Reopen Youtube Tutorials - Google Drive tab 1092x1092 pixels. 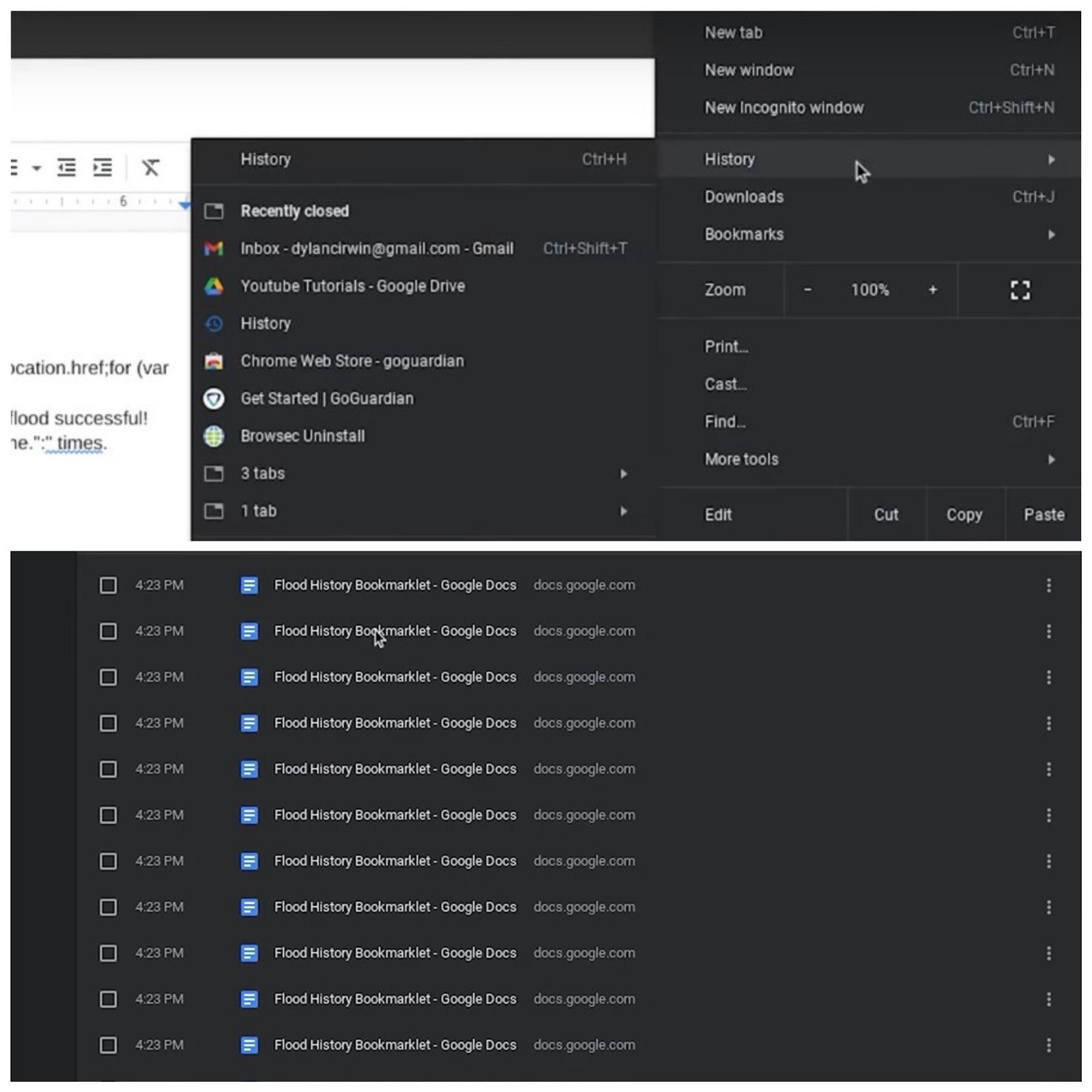click(423, 286)
